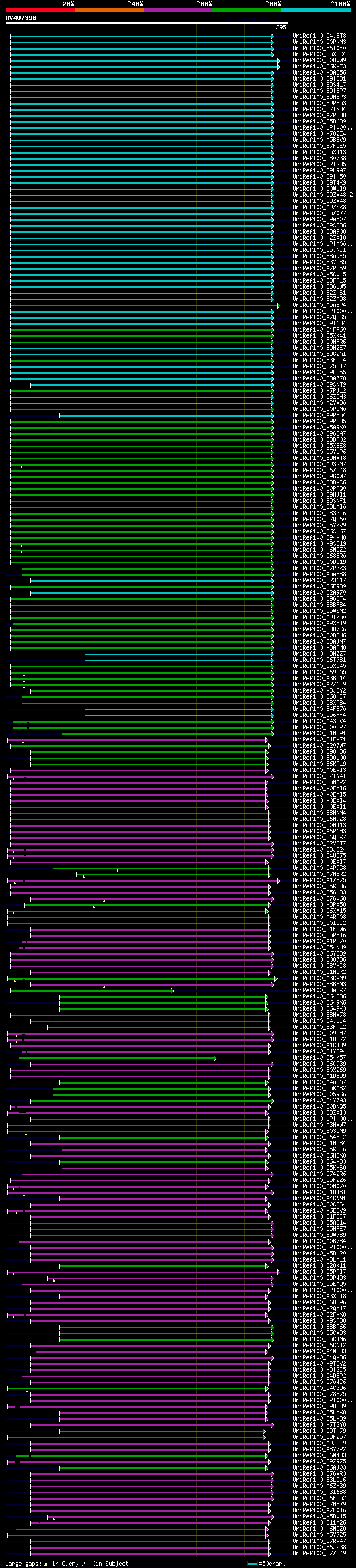The image size is (356, 1568).
Task: Click the =50char. scale legend
Action: click(267, 1563)
